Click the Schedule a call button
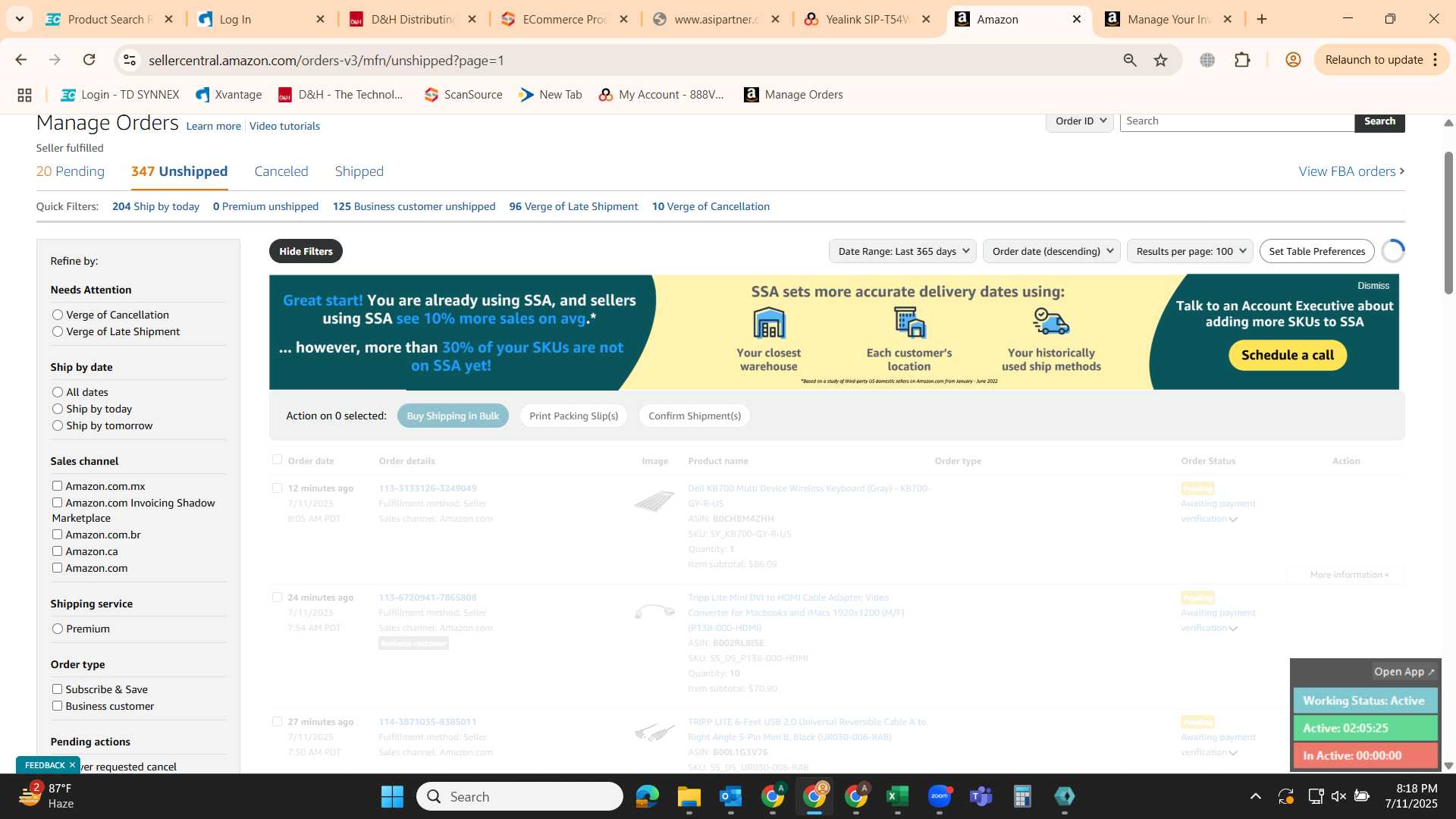1456x819 pixels. pyautogui.click(x=1287, y=355)
